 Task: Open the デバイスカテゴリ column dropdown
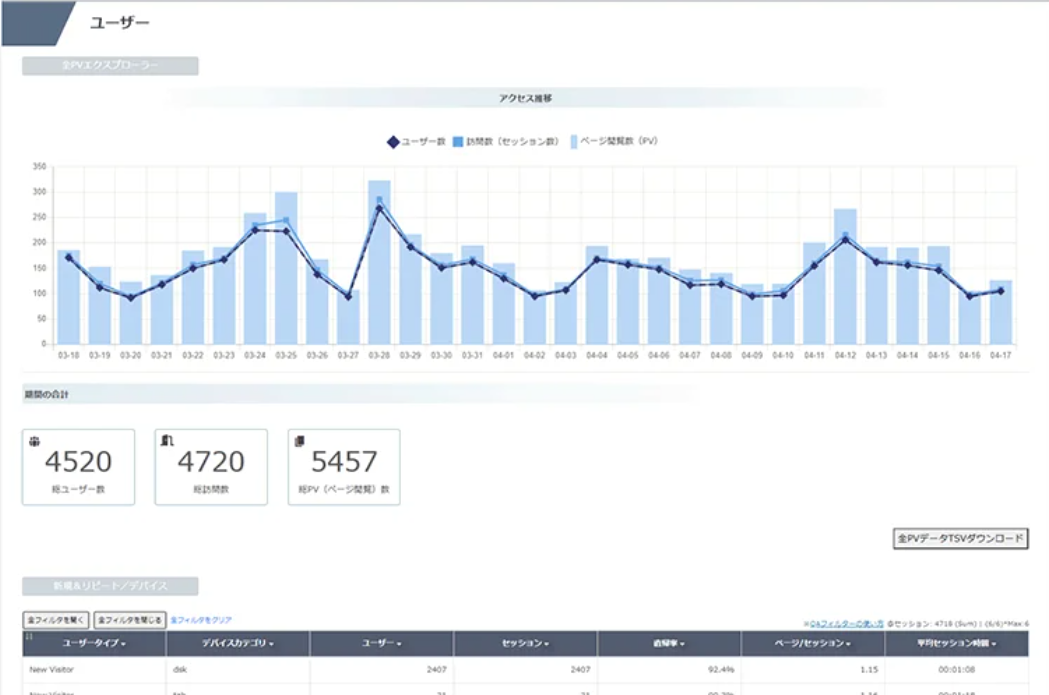pos(238,644)
